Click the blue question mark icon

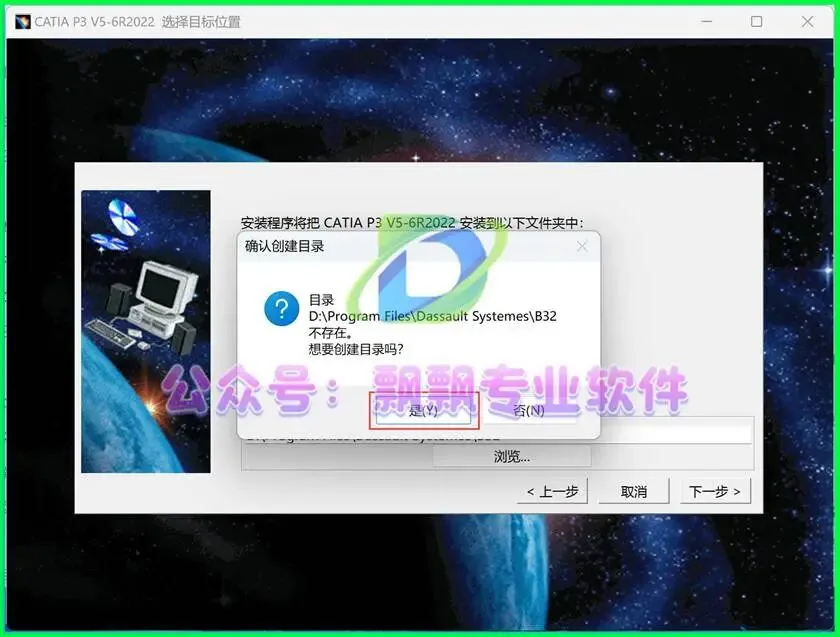(x=282, y=309)
